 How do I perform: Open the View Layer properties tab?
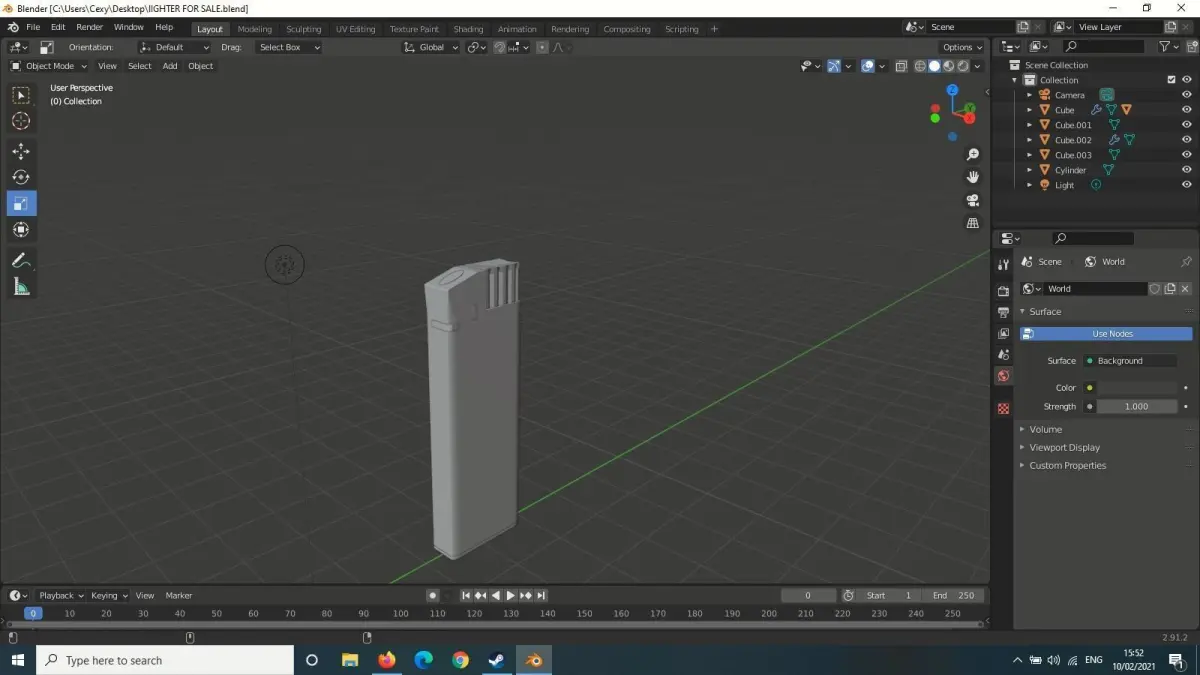point(1004,333)
